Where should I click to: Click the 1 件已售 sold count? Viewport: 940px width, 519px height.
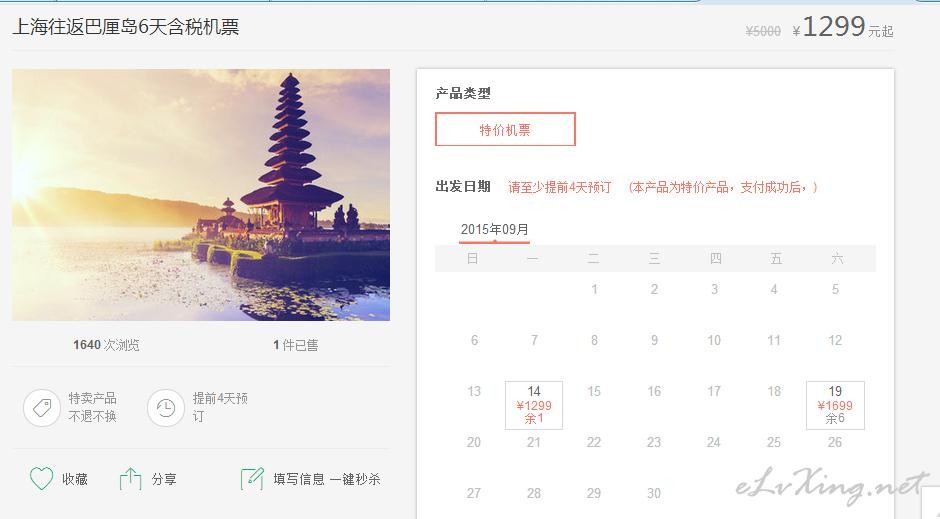pos(296,345)
